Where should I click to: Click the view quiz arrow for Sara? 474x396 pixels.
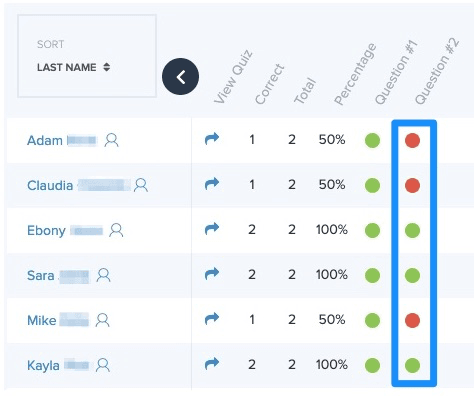pyautogui.click(x=212, y=273)
